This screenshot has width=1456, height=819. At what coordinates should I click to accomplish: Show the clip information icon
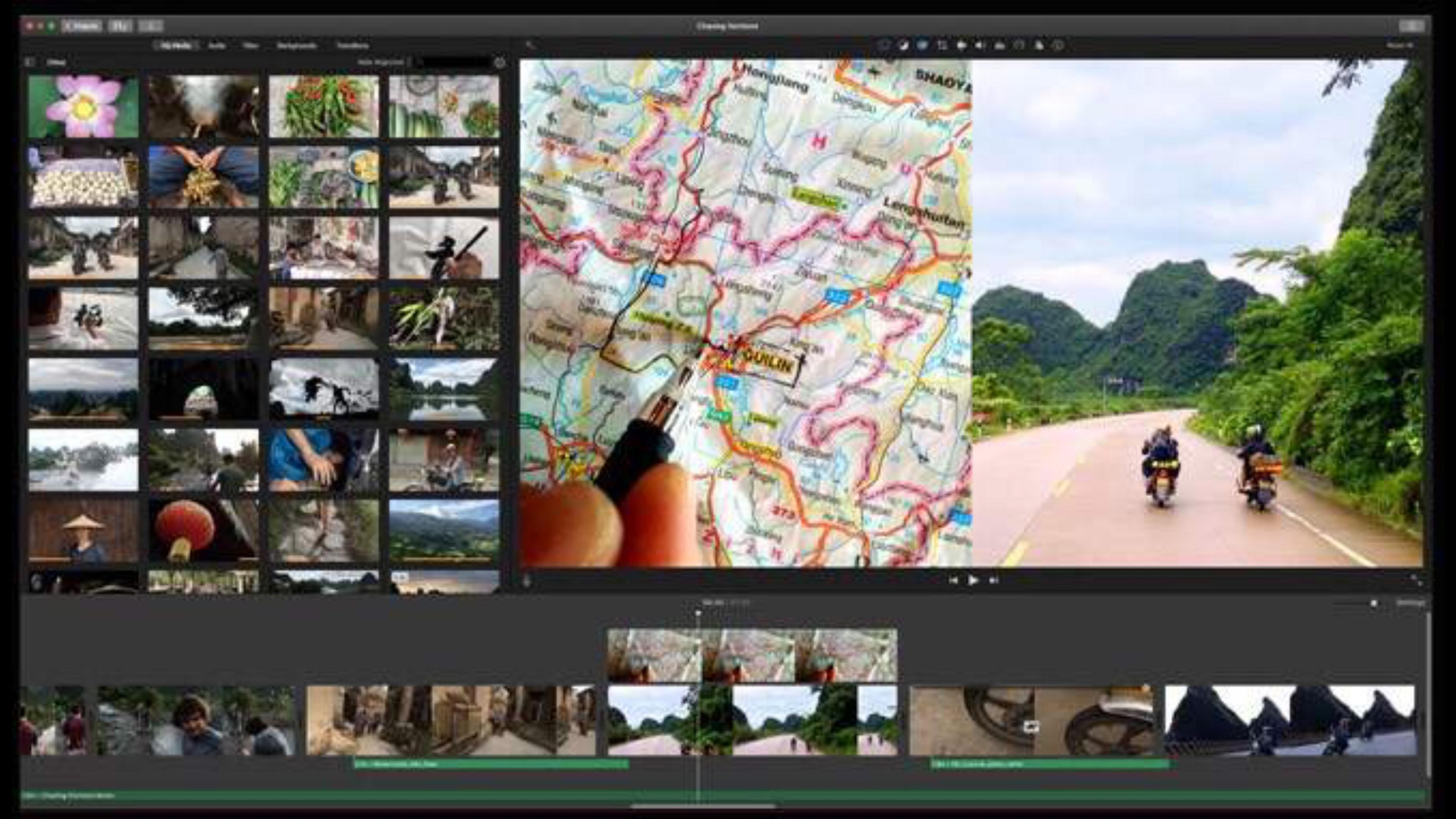pyautogui.click(x=1059, y=45)
